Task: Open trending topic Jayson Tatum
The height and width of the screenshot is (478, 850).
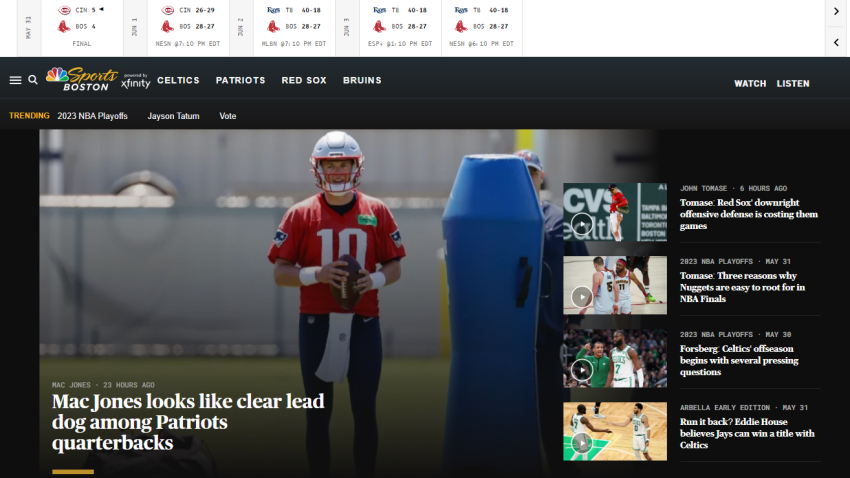Action: point(173,116)
